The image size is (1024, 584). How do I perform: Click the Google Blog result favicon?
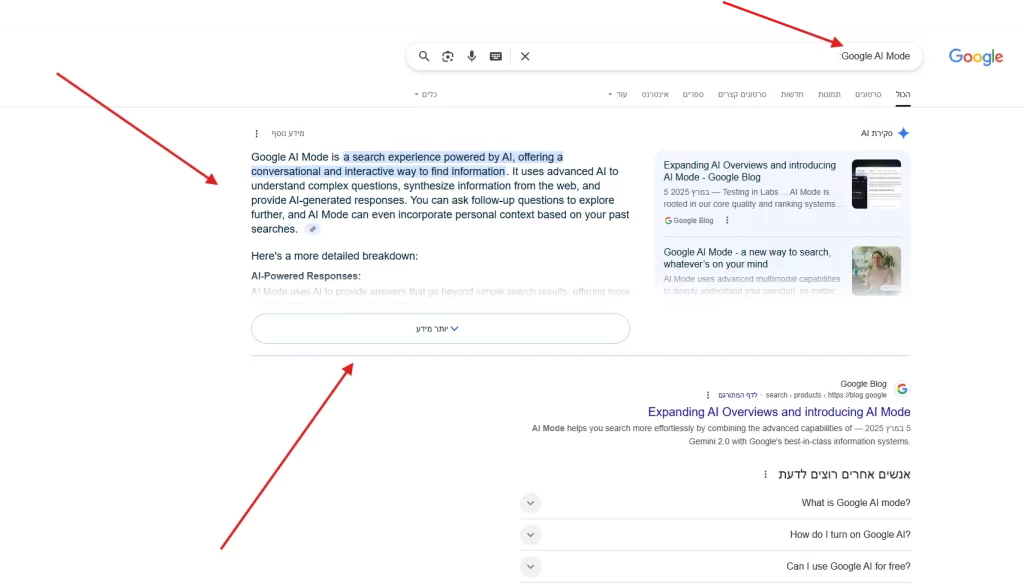(902, 389)
